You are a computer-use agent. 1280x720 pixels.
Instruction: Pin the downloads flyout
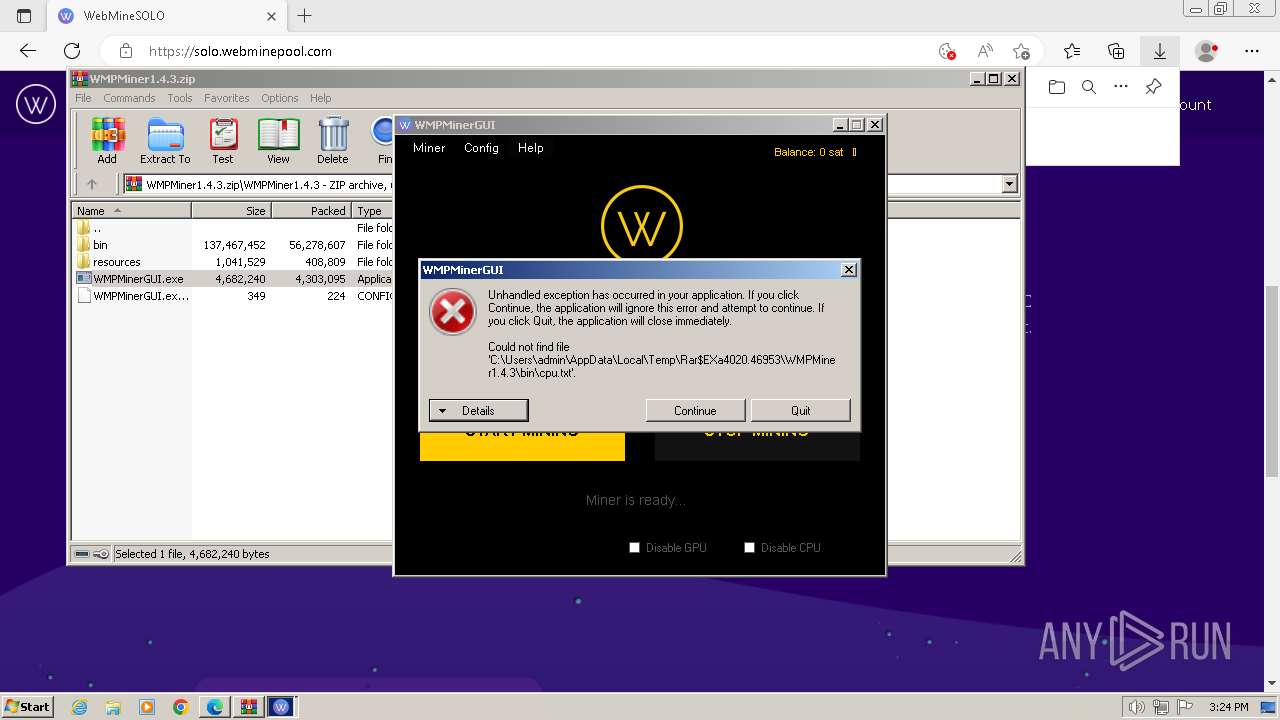coord(1153,87)
